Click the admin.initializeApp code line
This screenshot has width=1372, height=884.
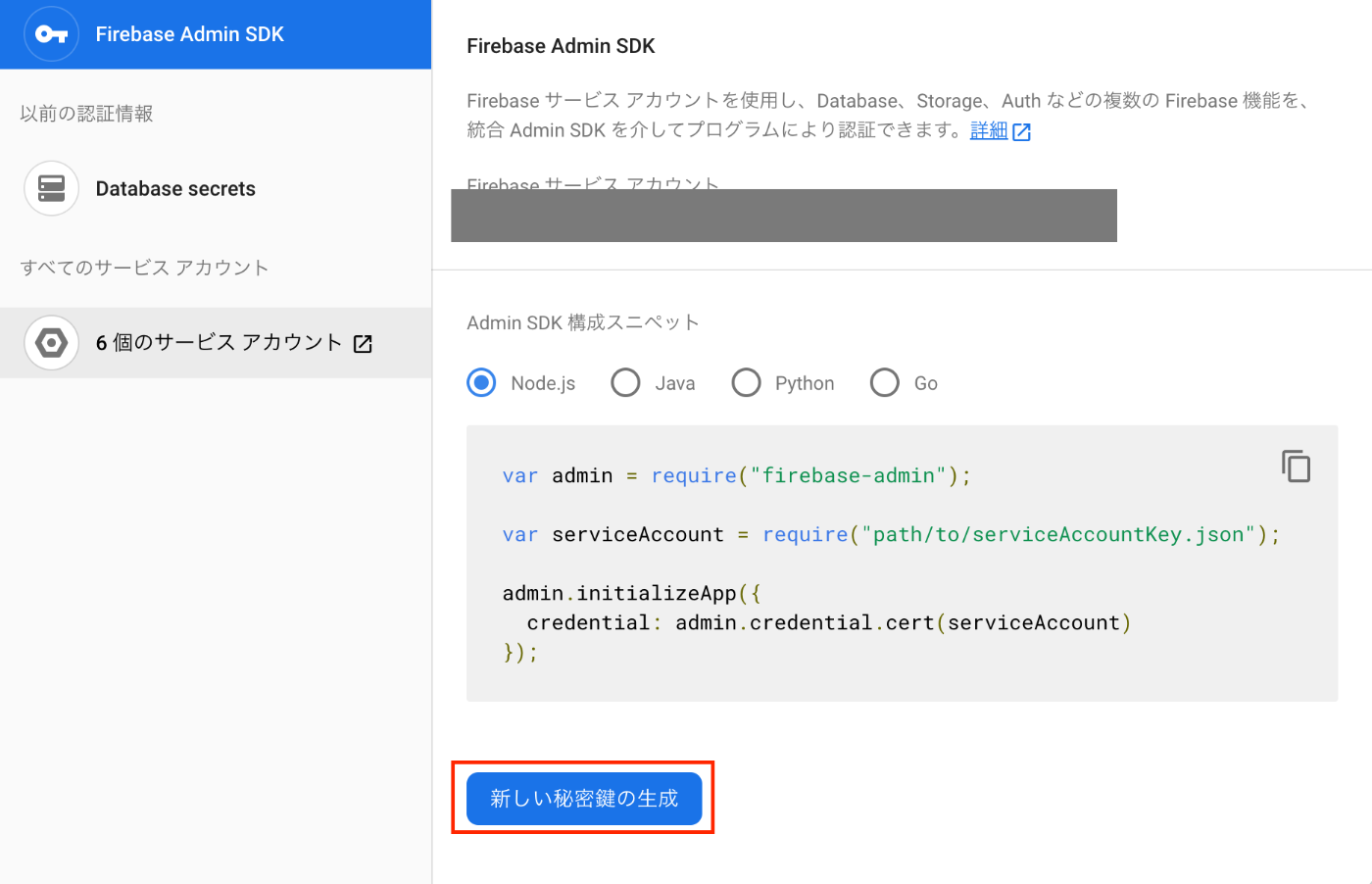pos(632,594)
